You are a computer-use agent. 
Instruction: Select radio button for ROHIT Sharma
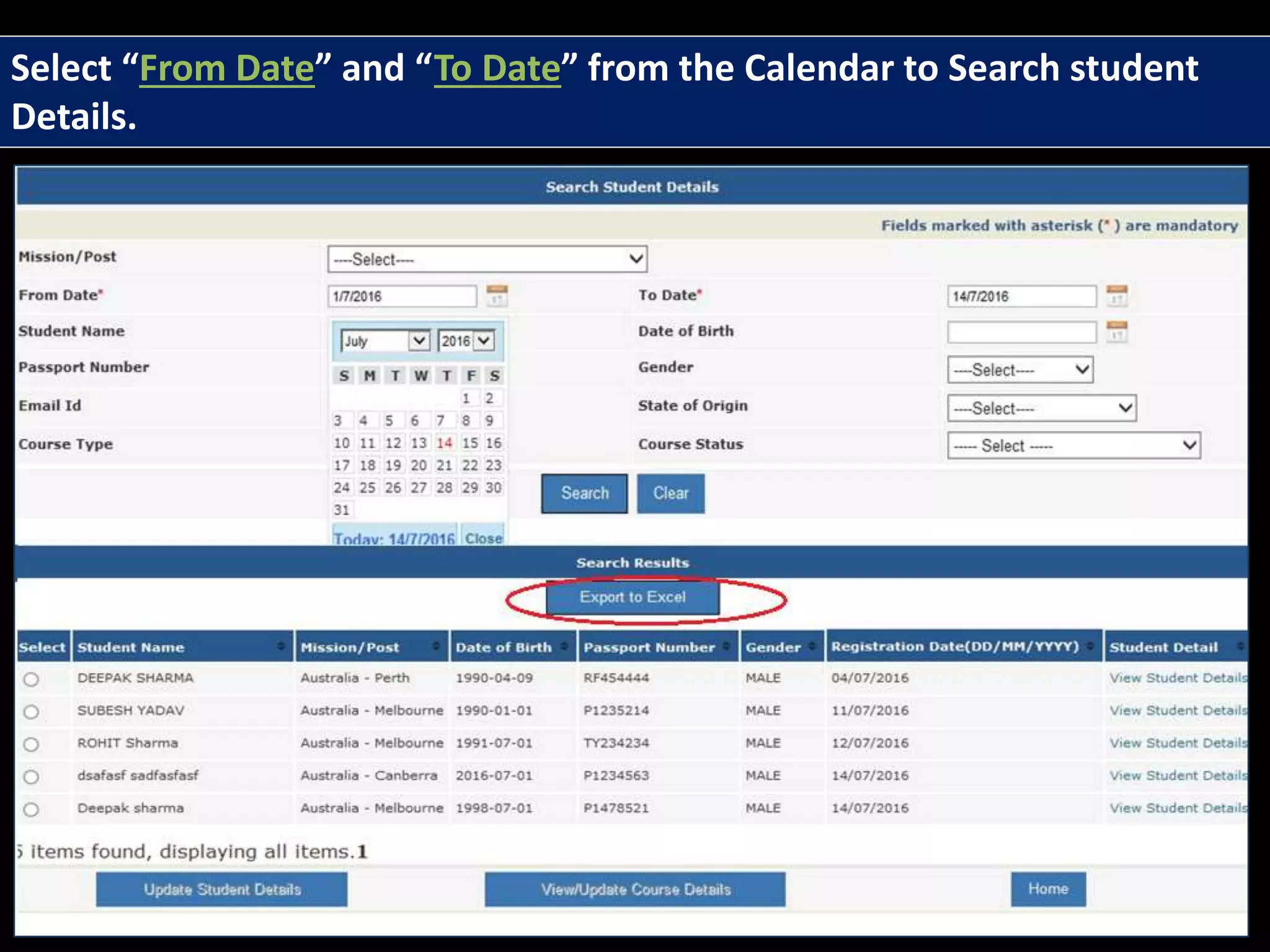(x=31, y=744)
